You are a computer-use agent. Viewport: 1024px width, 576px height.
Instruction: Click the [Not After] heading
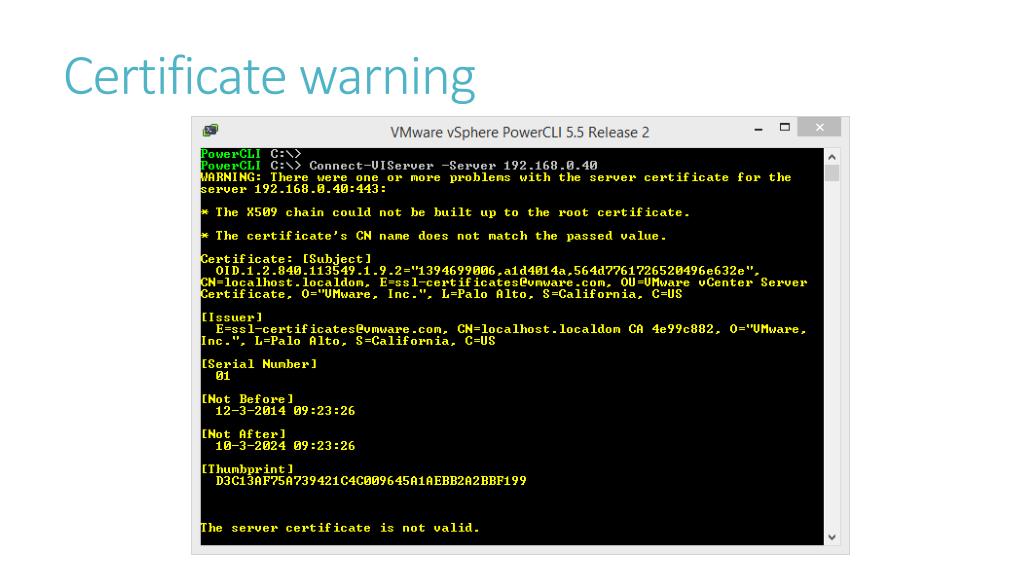tap(243, 434)
